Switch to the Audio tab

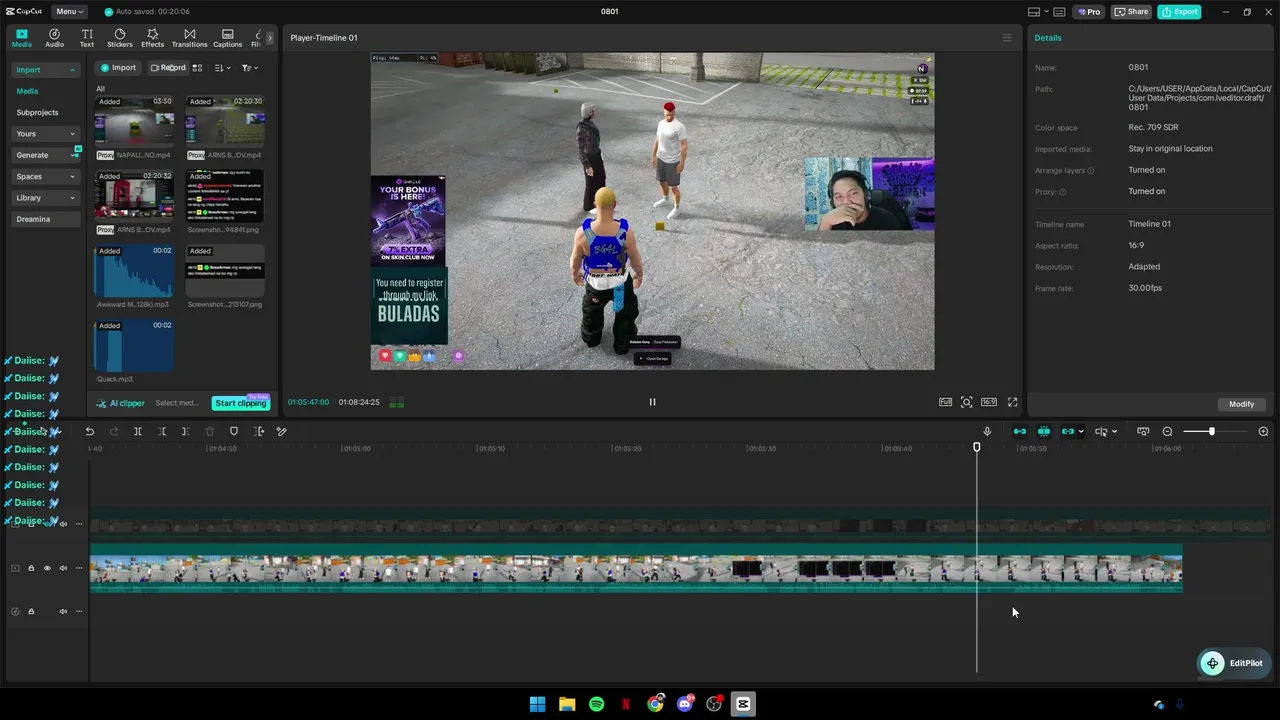54,38
